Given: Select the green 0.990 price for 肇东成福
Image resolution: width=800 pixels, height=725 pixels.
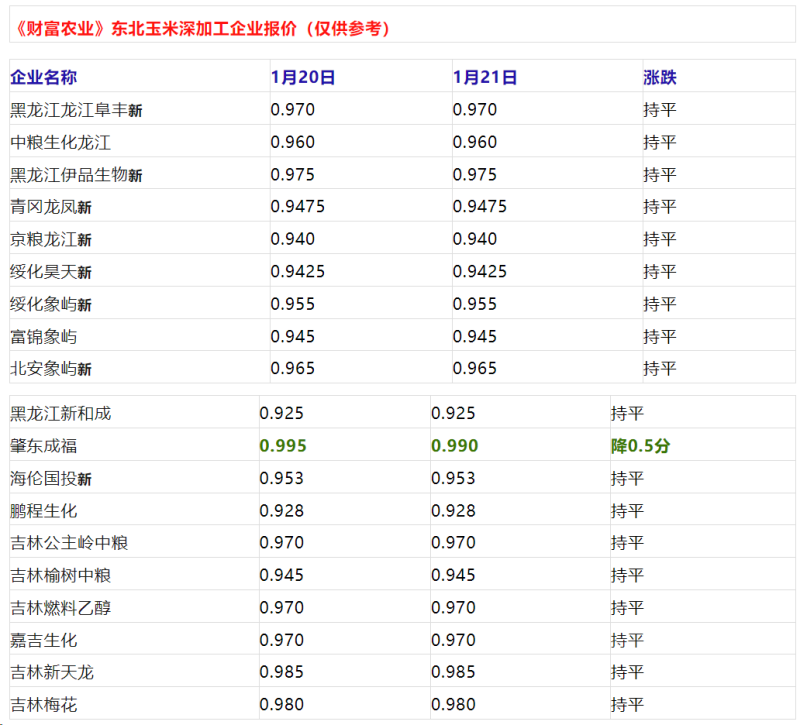Looking at the screenshot, I should (455, 446).
